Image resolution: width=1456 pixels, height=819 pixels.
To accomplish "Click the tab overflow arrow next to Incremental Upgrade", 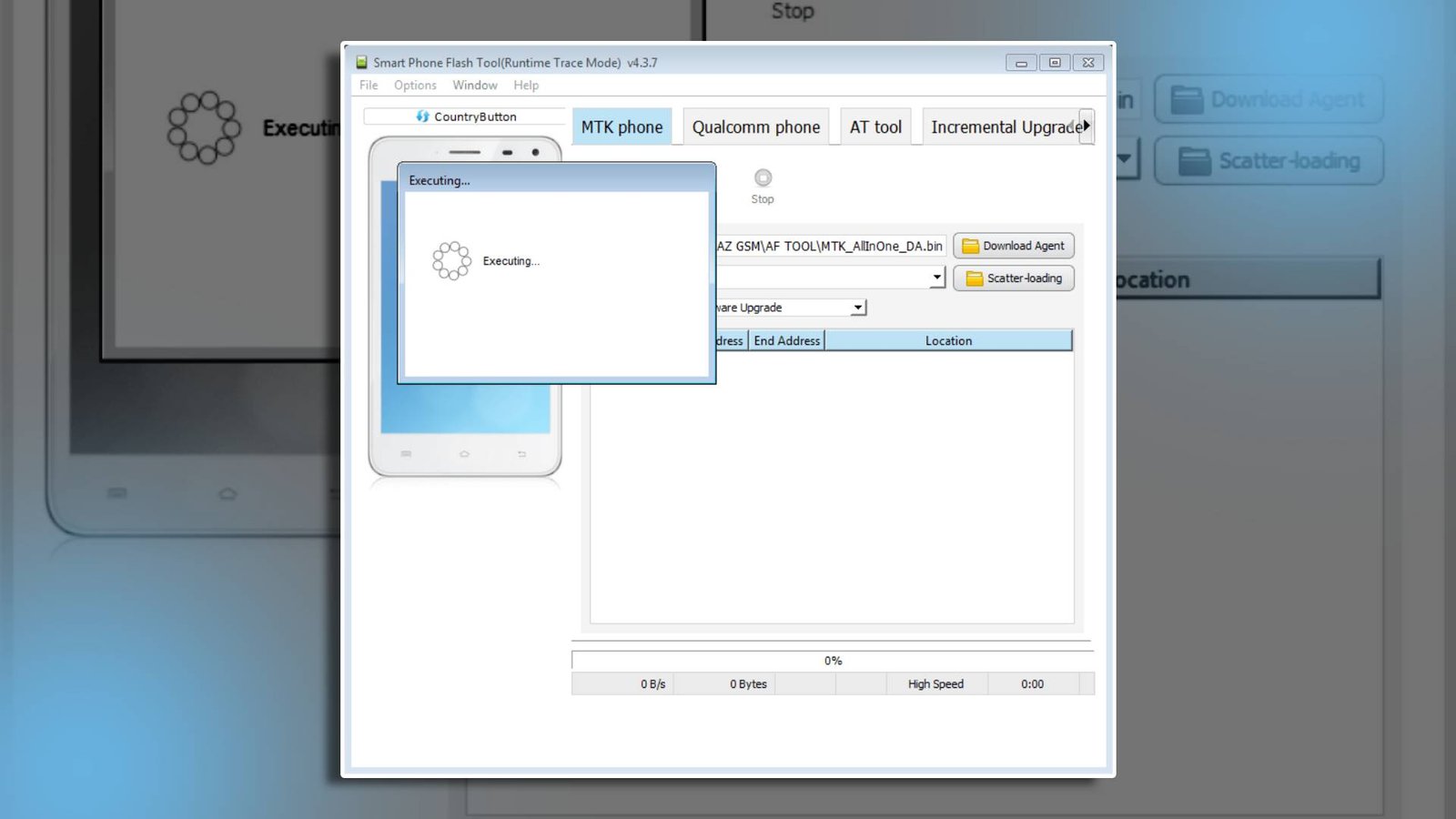I will (x=1087, y=126).
